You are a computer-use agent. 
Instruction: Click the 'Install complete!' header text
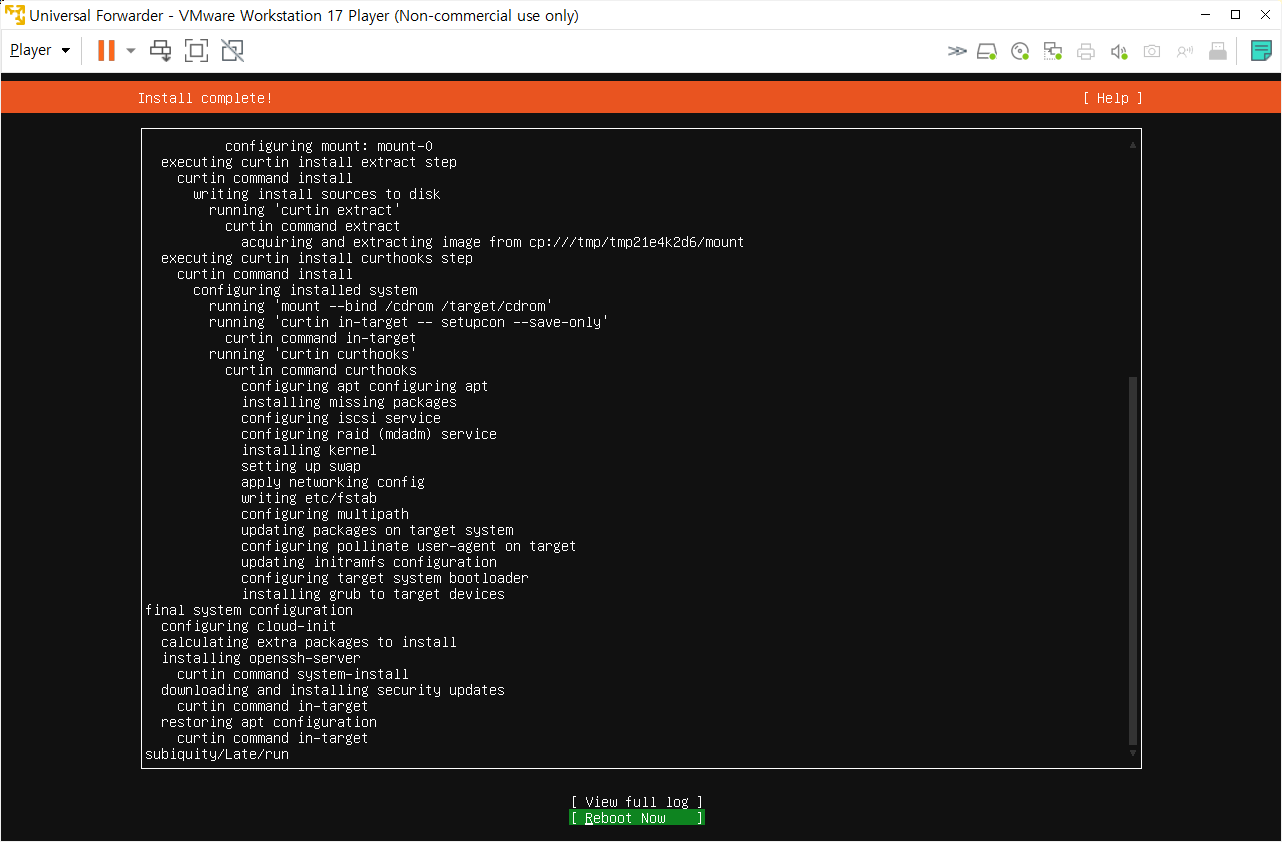pyautogui.click(x=205, y=98)
